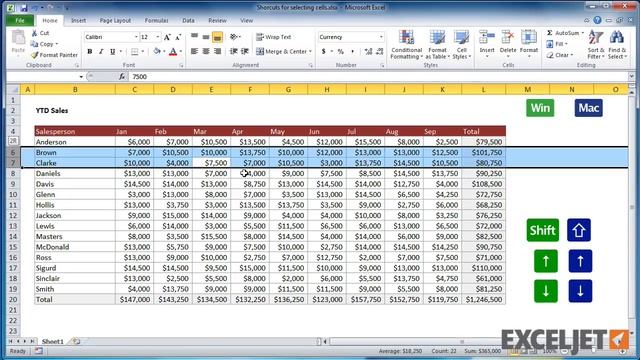This screenshot has width=640, height=360.
Task: Switch to the Data tab
Action: pos(188,20)
